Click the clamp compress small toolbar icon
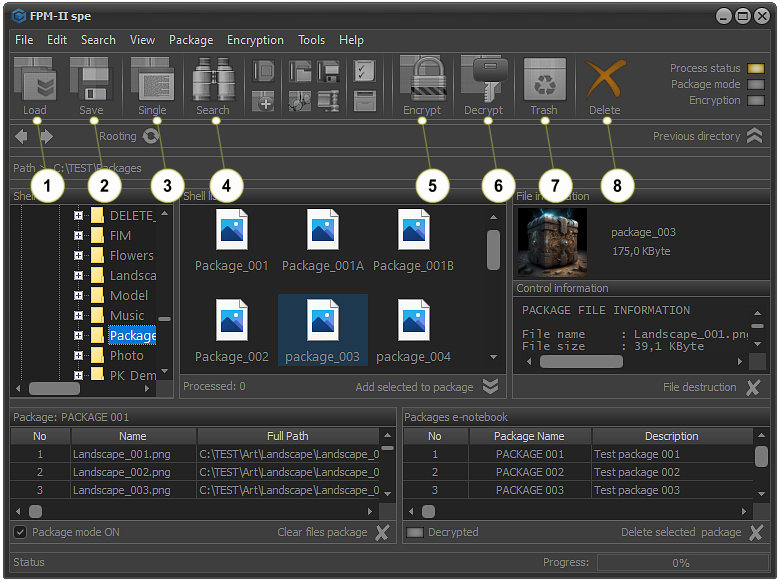Screen dimensions: 780x580 pos(328,101)
